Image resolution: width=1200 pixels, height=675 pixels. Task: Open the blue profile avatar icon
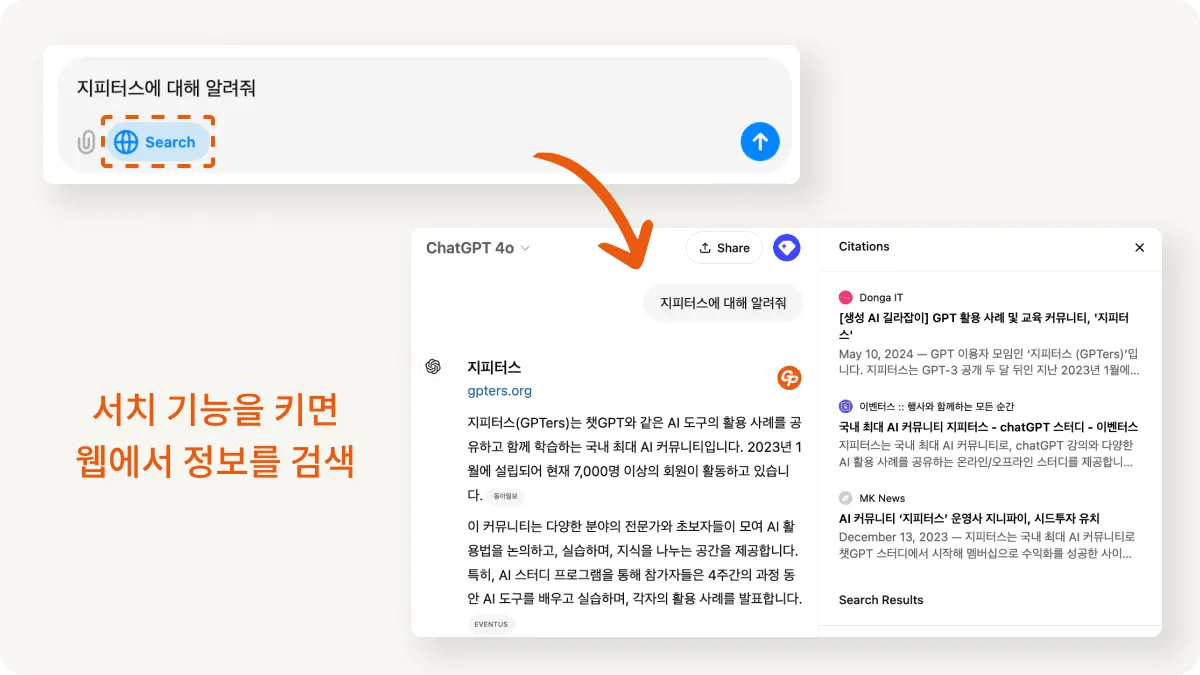787,248
